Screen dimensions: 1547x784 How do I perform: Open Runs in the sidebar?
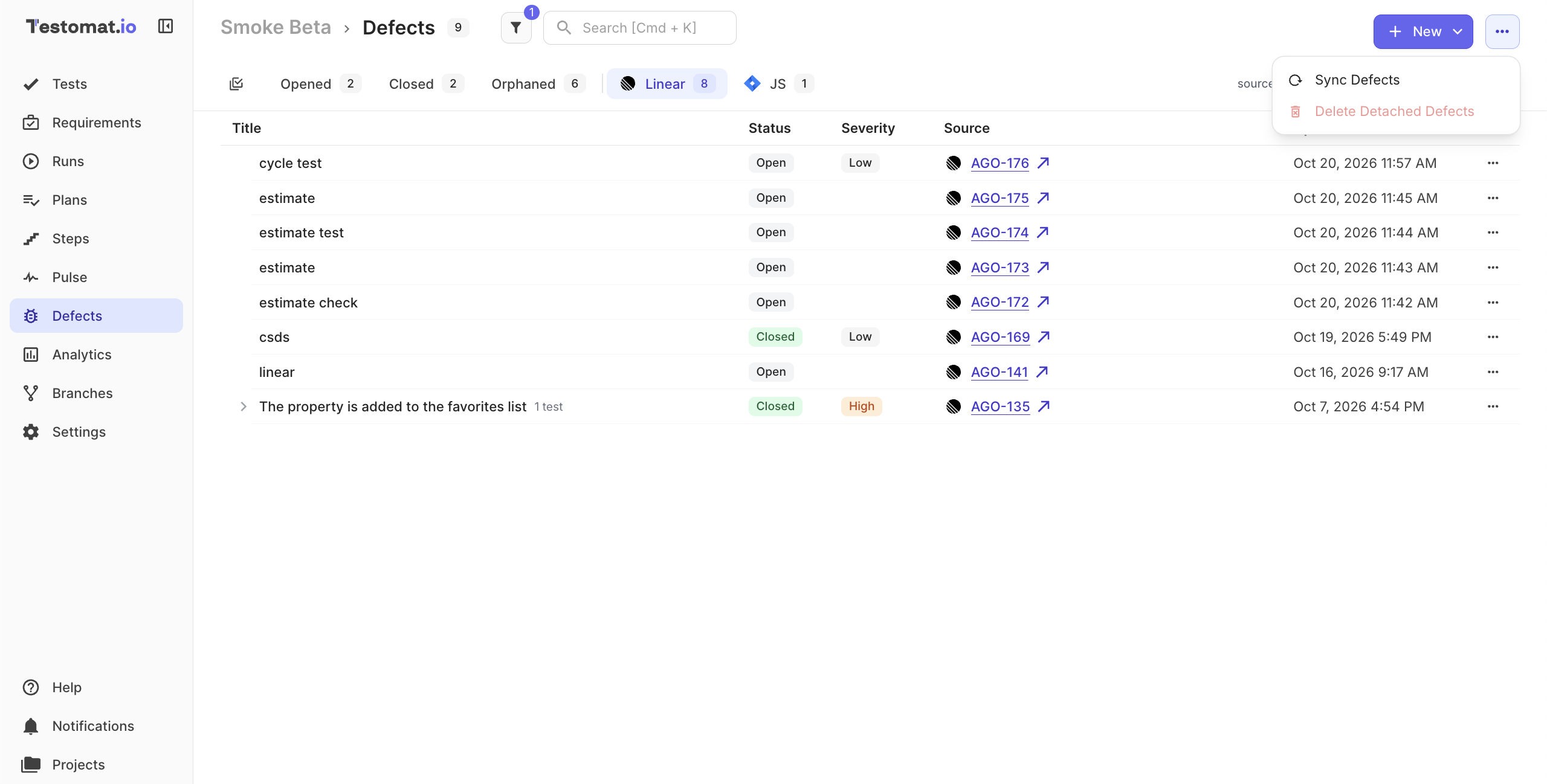click(x=96, y=161)
